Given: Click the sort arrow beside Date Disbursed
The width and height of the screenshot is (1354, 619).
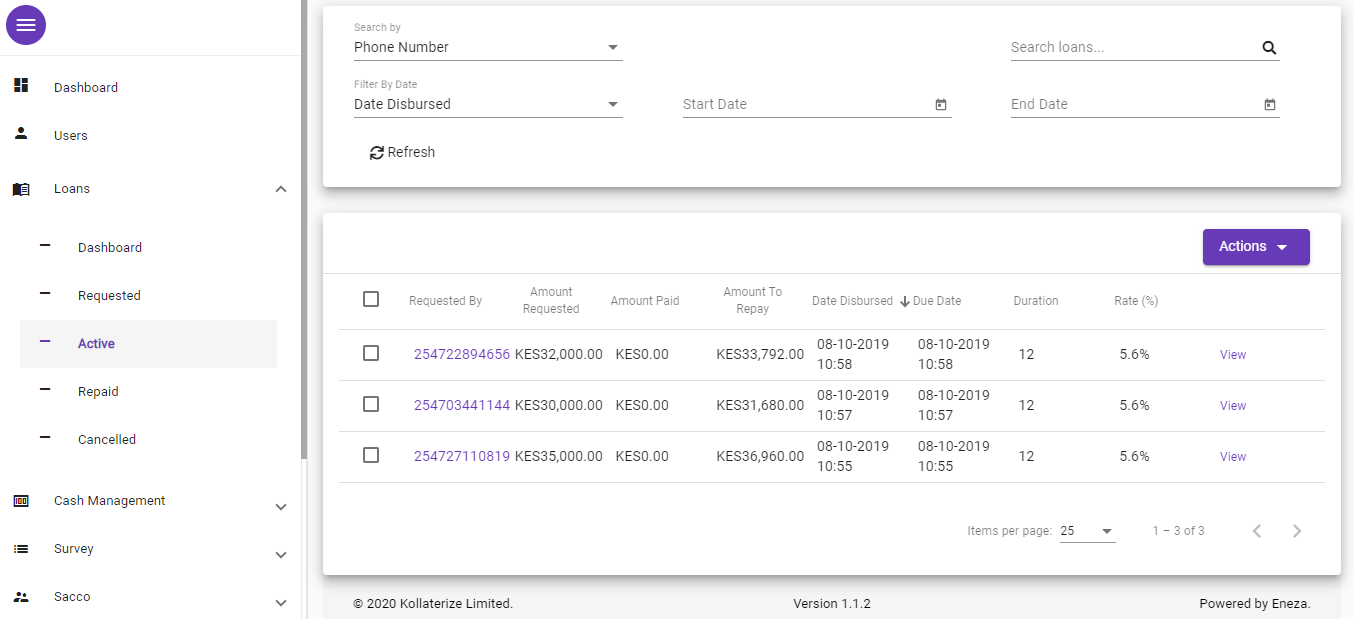Looking at the screenshot, I should coord(905,301).
